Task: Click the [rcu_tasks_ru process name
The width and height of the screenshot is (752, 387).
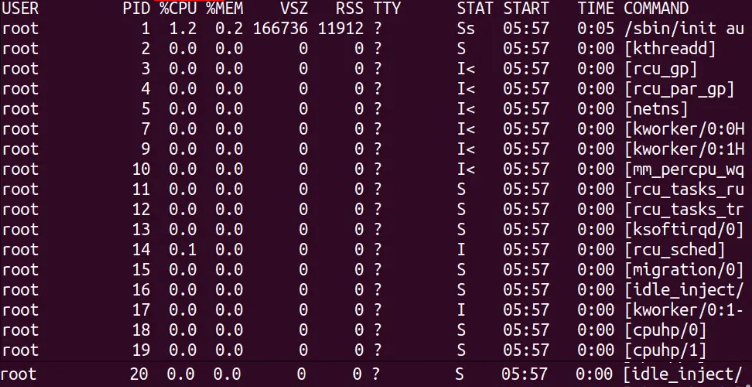Action: click(684, 190)
